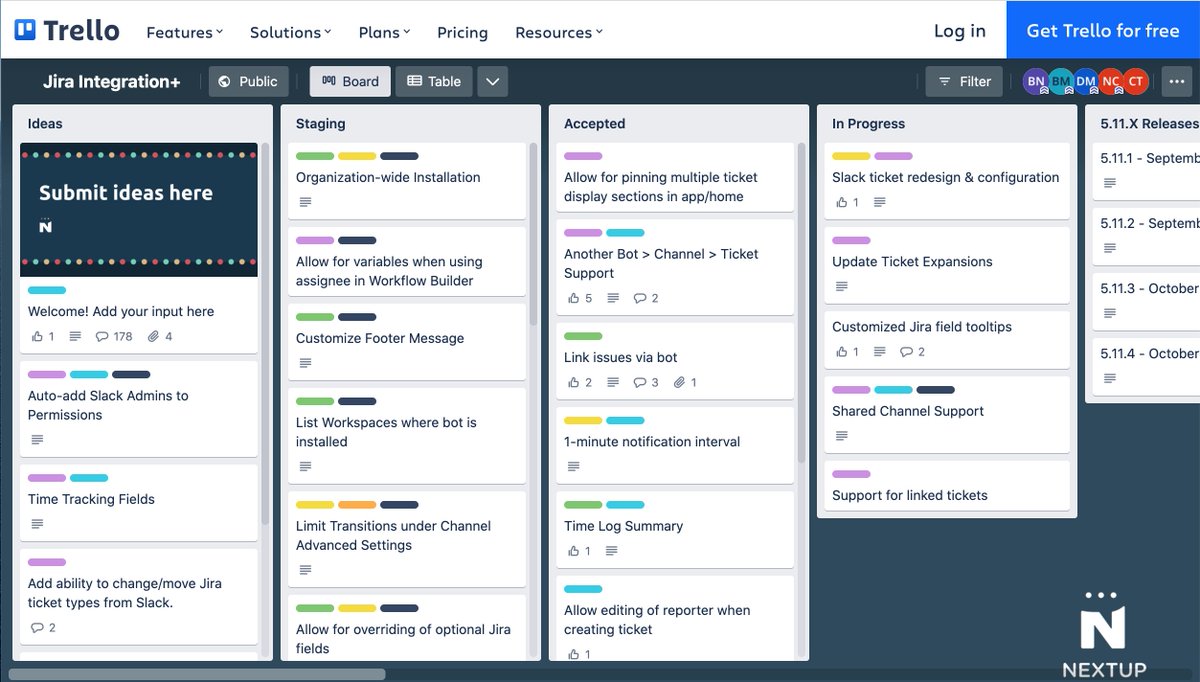
Task: Open the Time Tracking Fields card
Action: pos(139,502)
